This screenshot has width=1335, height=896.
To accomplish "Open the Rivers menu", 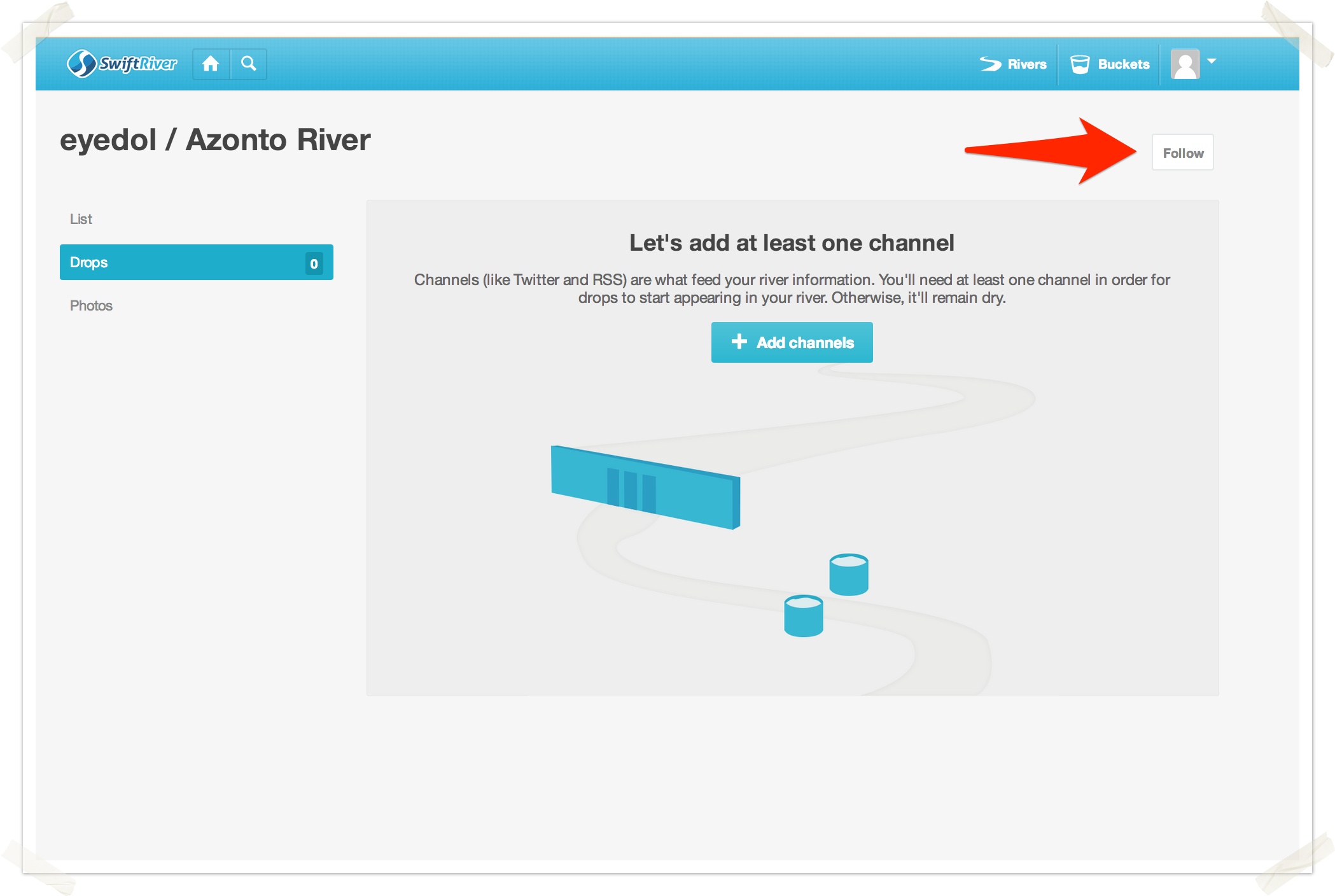I will (1026, 64).
